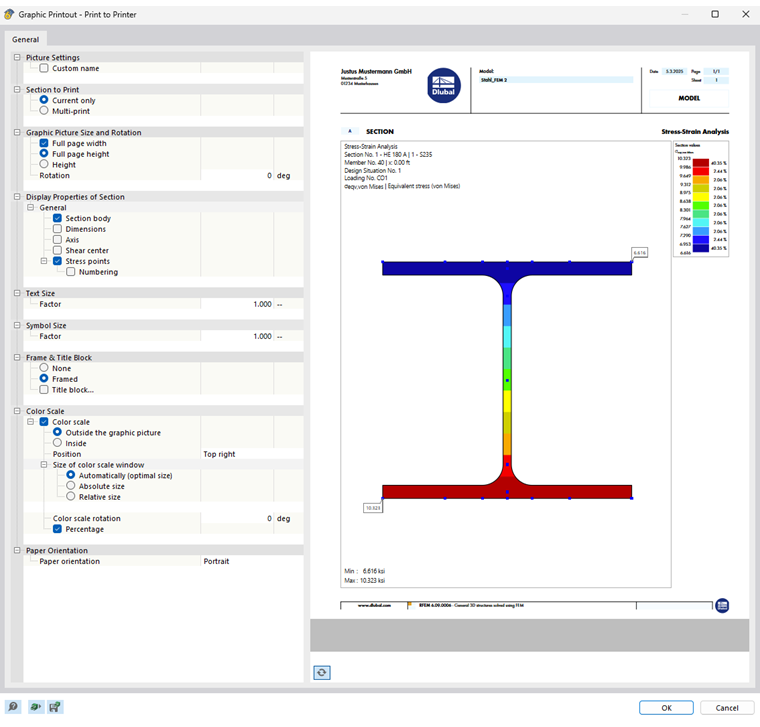Enable the Custom name checkbox
The width and height of the screenshot is (760, 727).
[x=44, y=68]
